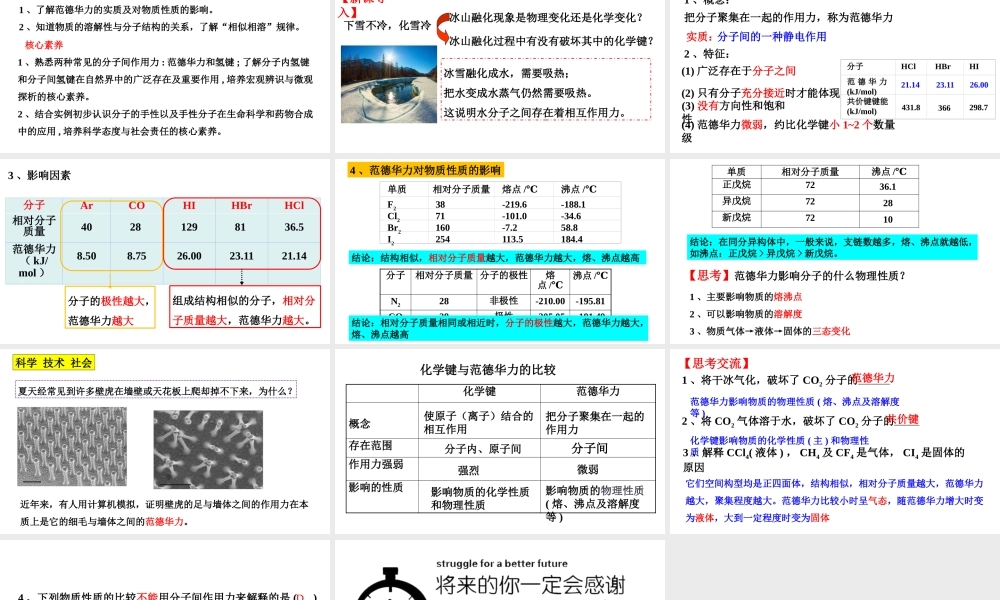
Task: Click the '下雪不冷，化雪冷' text
Action: click(x=387, y=26)
